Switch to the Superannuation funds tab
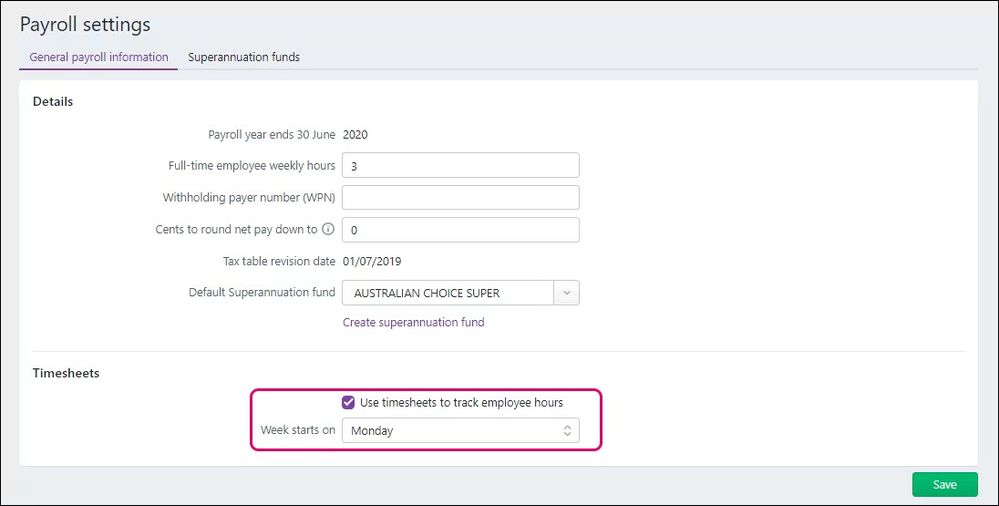The image size is (999, 506). click(244, 57)
